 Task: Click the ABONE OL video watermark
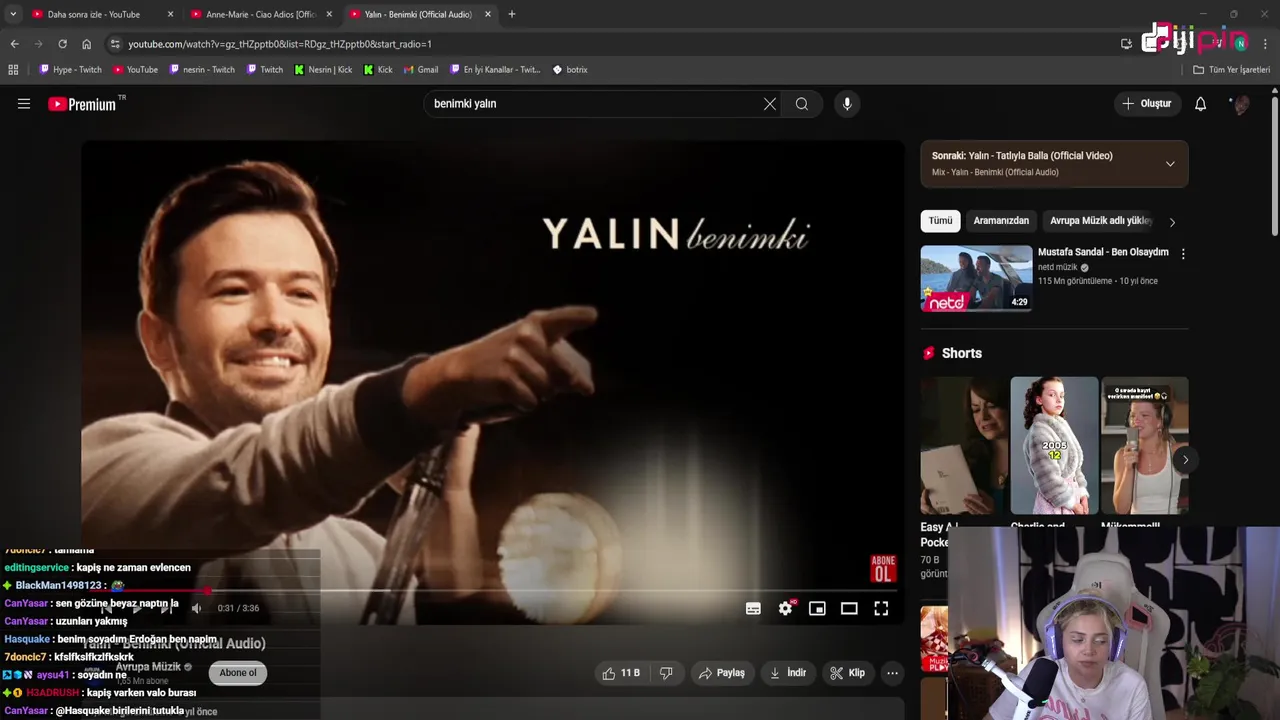click(883, 568)
